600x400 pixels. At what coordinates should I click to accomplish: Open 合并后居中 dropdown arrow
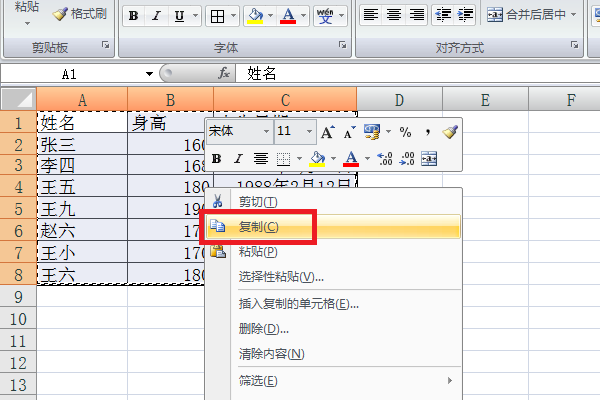coord(573,15)
